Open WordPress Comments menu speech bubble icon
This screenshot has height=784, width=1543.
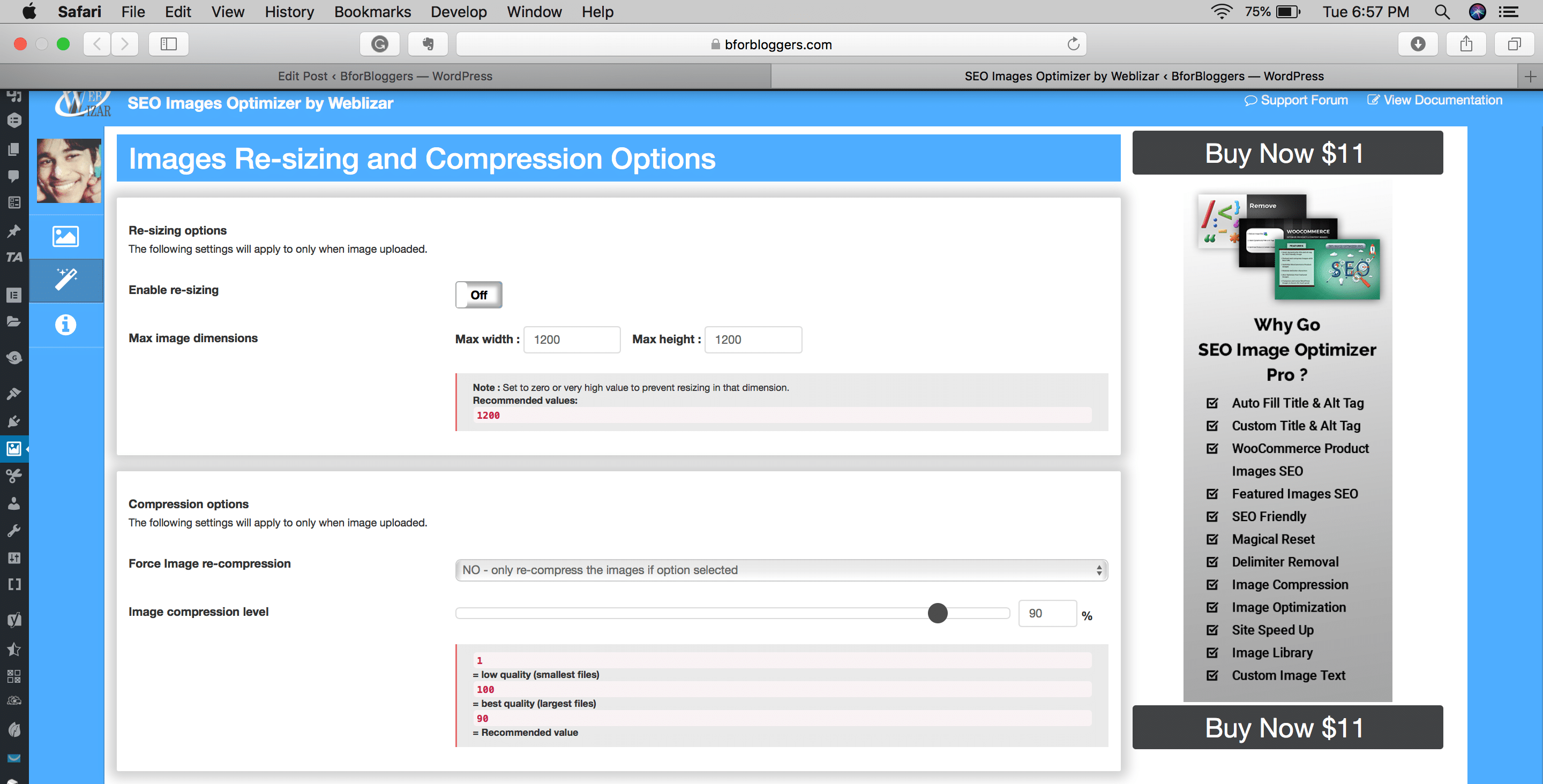pos(14,176)
